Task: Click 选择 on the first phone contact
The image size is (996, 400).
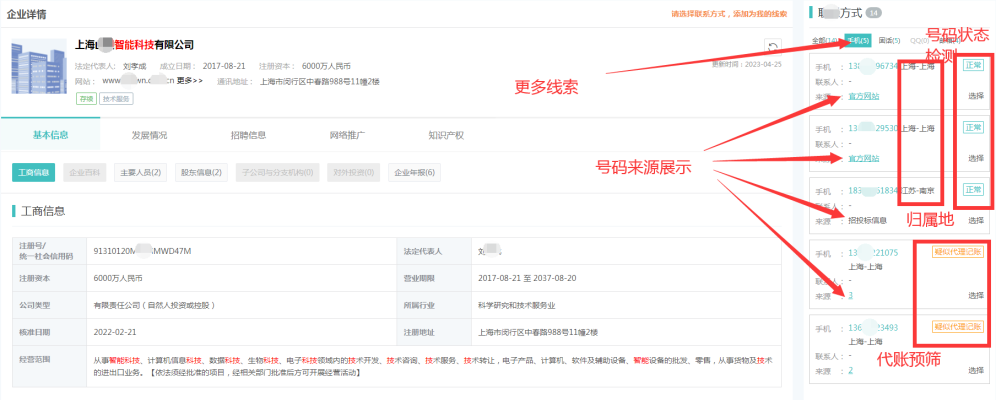Action: point(976,96)
